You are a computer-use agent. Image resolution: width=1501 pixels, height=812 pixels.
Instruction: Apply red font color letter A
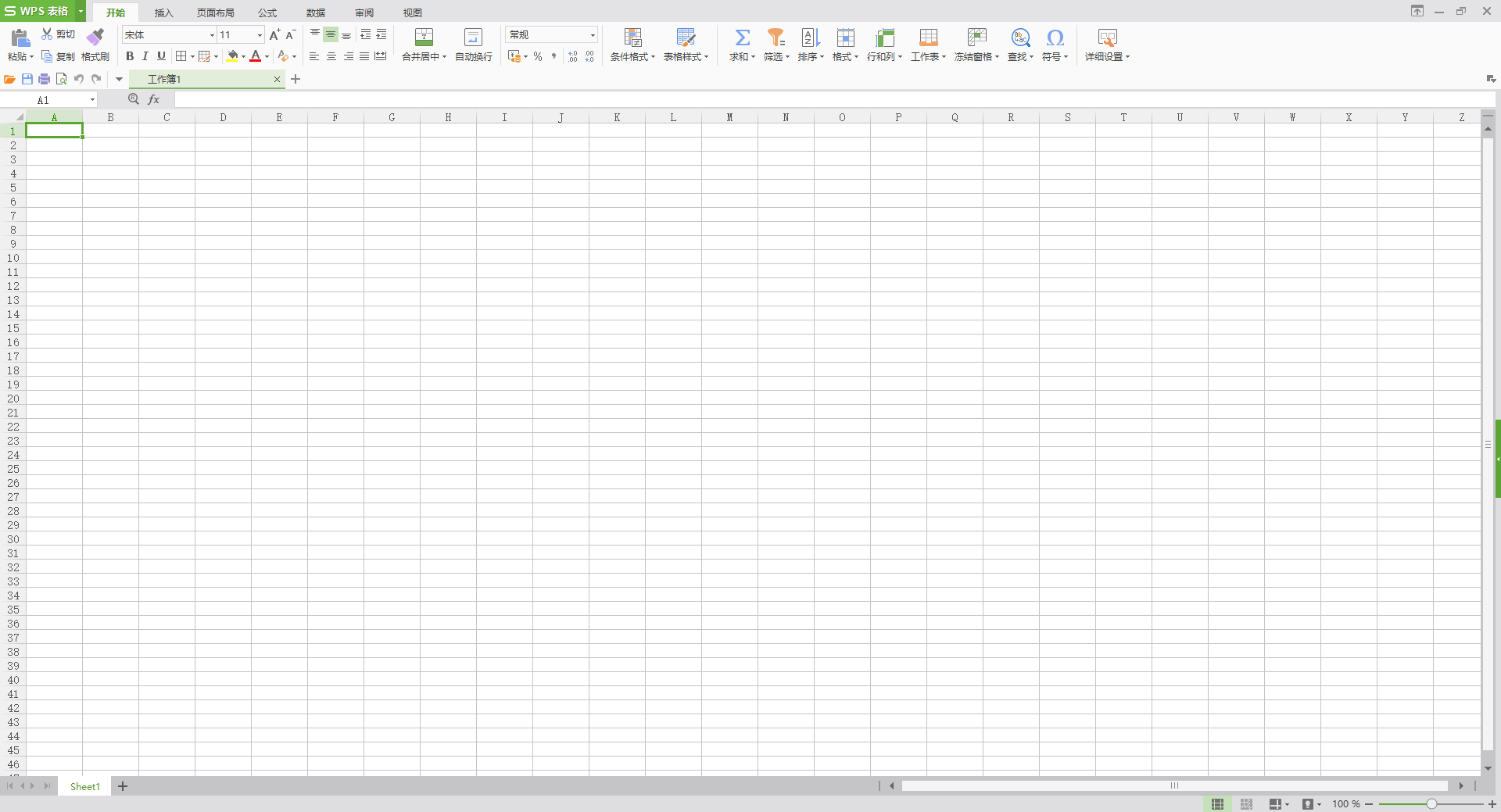point(255,56)
